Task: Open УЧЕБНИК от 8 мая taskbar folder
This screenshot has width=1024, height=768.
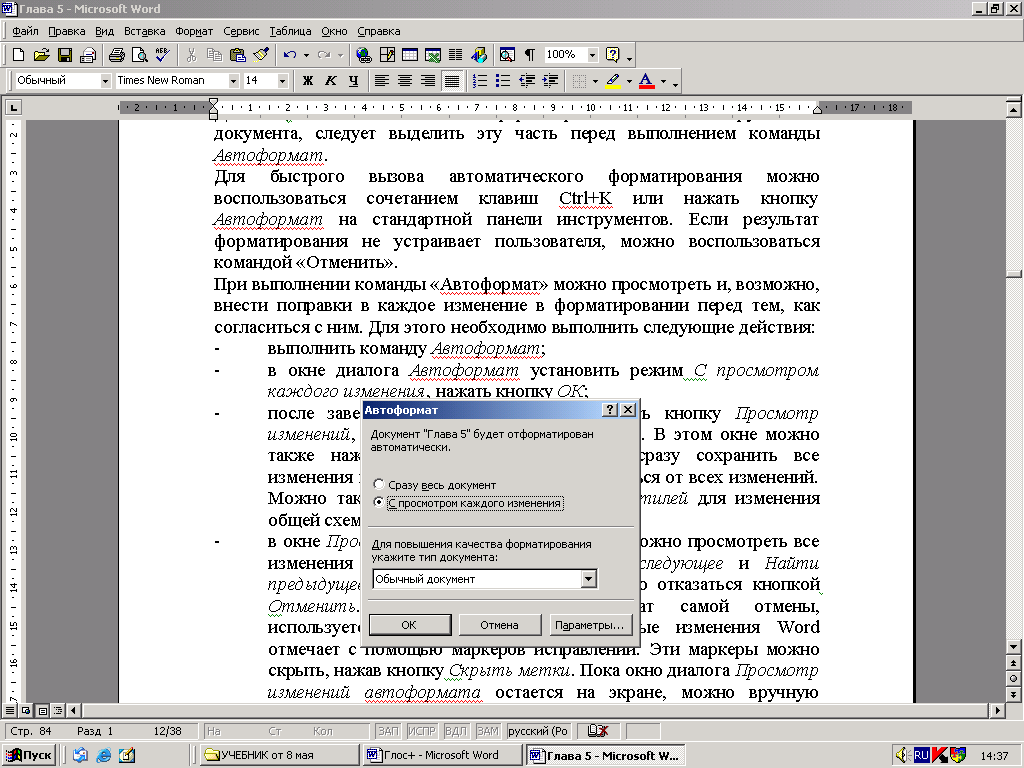Action: (280, 756)
